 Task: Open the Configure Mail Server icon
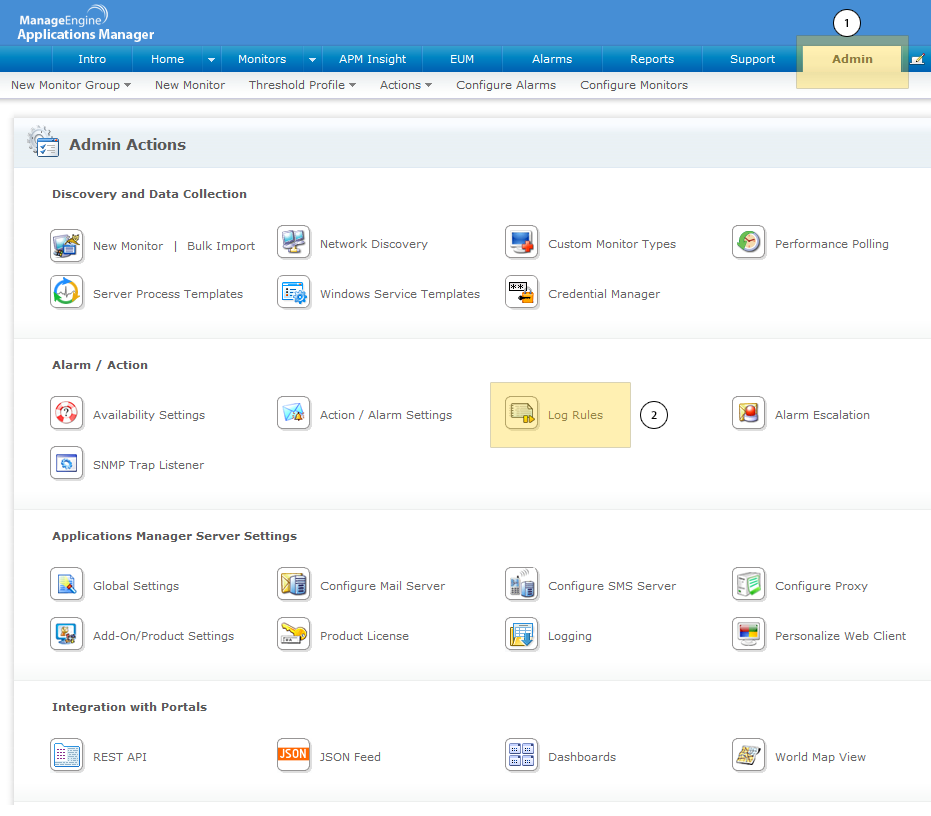tap(293, 585)
